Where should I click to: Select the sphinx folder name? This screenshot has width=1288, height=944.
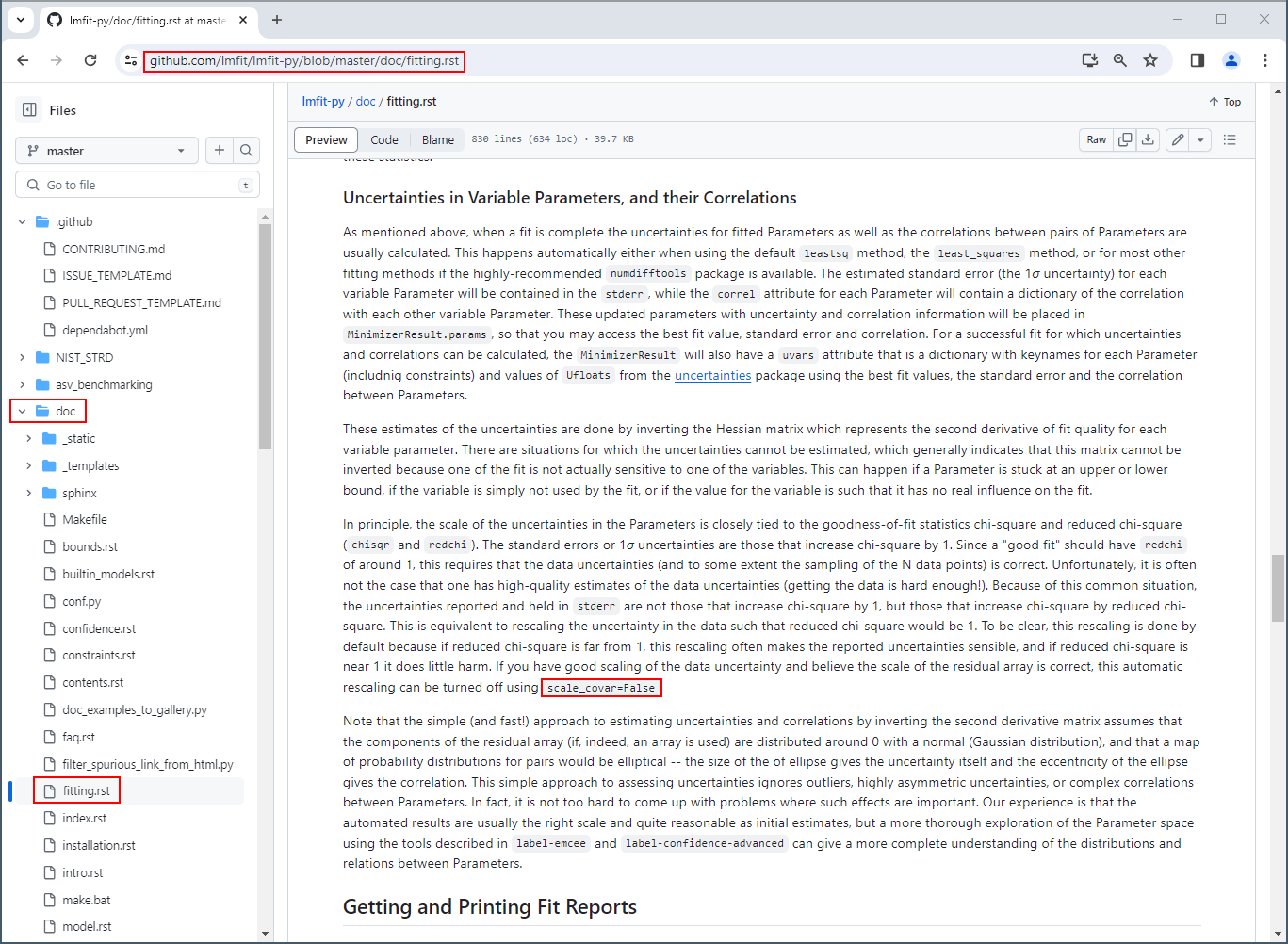[80, 494]
